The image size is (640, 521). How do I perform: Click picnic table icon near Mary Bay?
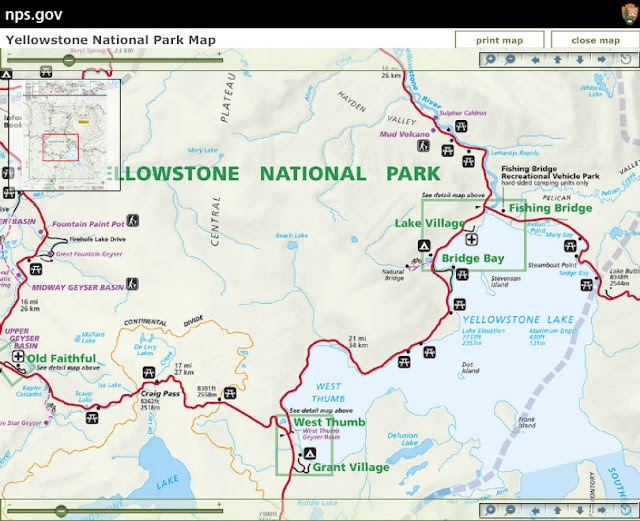click(570, 246)
